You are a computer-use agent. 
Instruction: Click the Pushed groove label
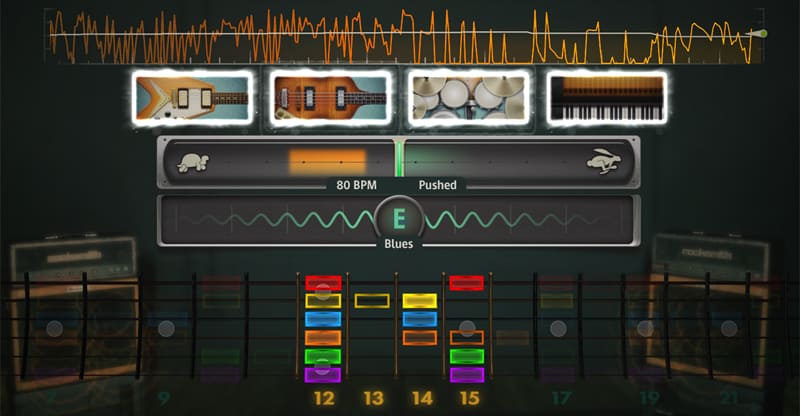click(437, 185)
